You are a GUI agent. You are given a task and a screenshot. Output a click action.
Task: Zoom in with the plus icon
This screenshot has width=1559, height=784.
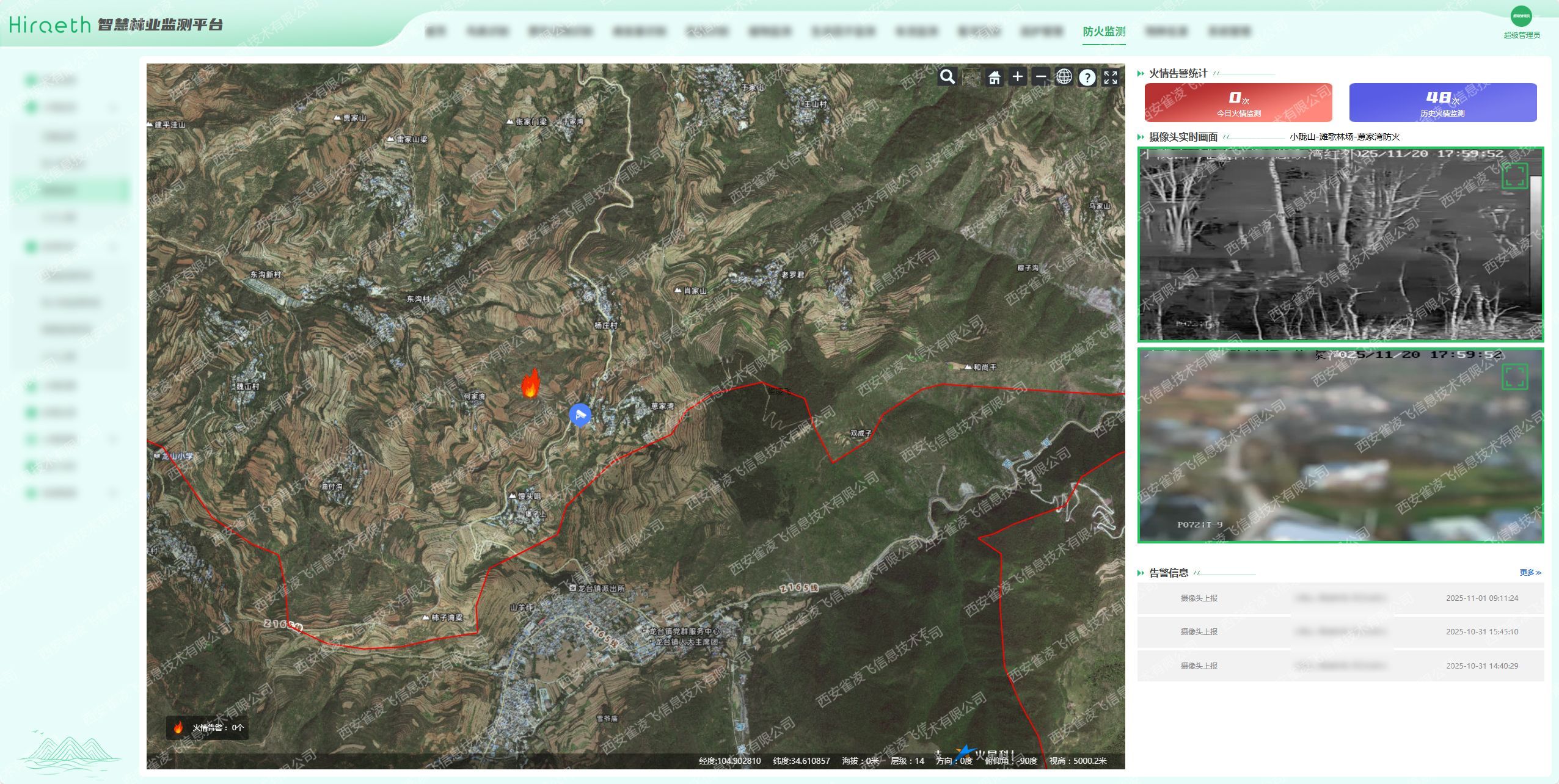[1018, 77]
